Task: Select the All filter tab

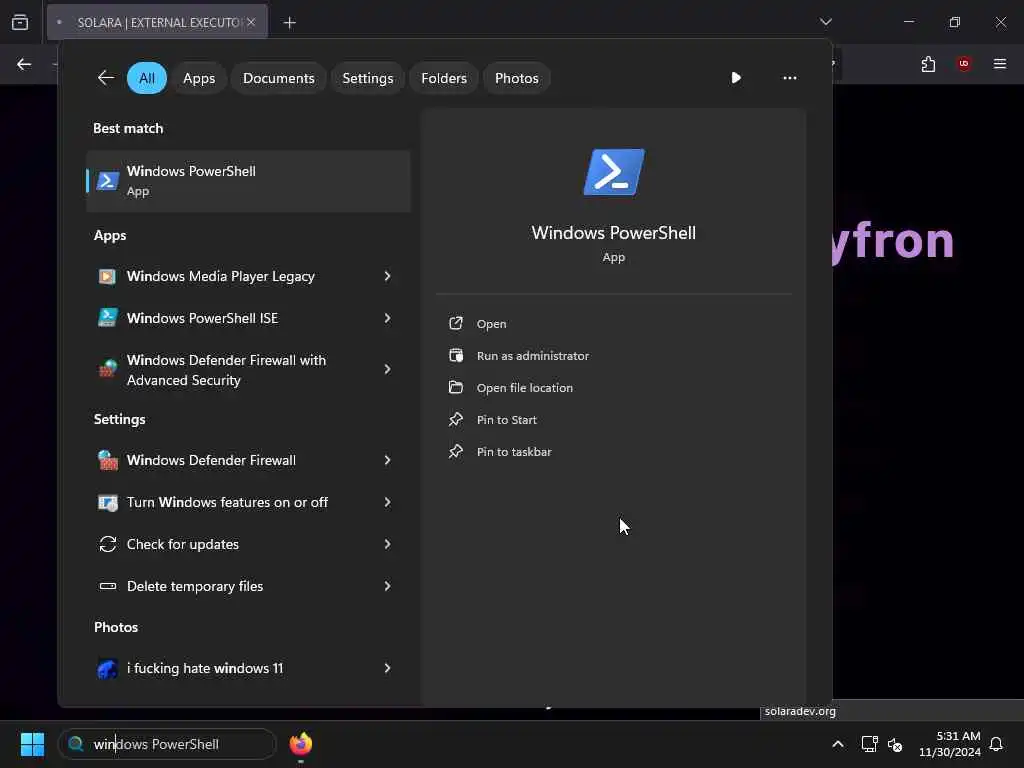Action: pos(147,78)
